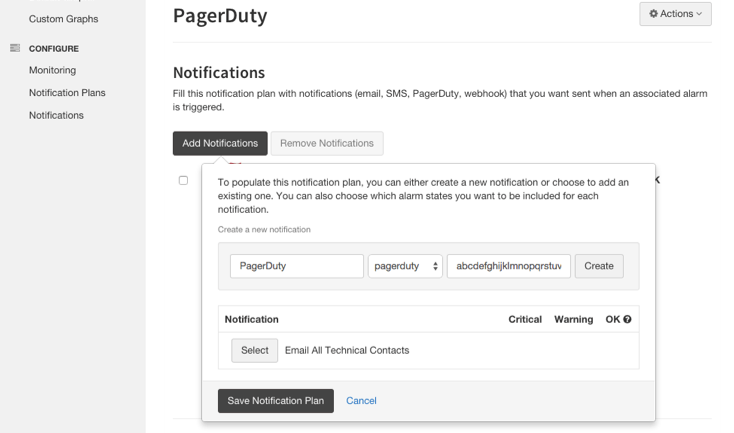The height and width of the screenshot is (433, 734).
Task: Click the Notification column header
Action: tap(251, 319)
